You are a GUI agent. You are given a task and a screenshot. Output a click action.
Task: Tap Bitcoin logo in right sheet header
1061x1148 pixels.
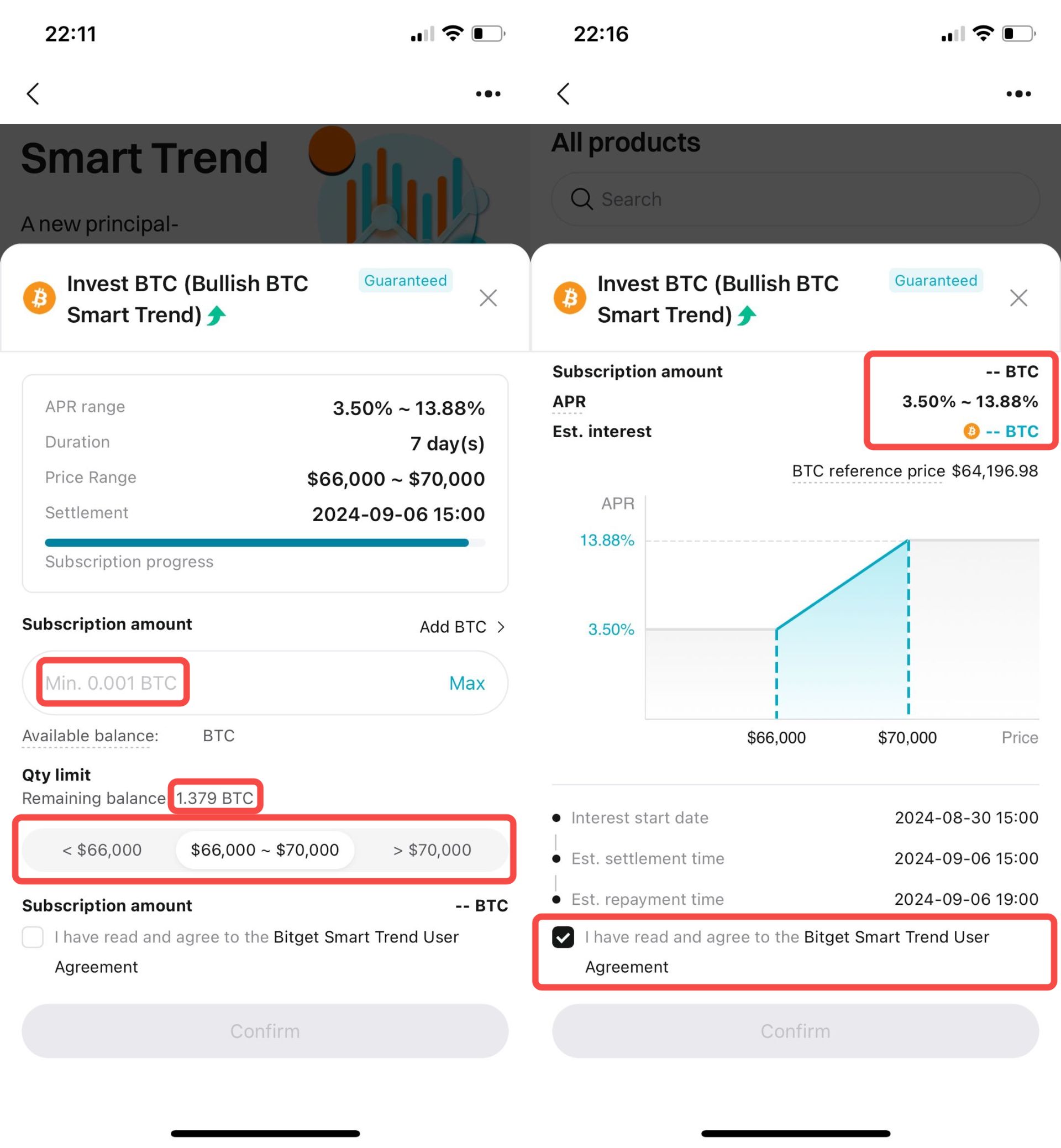[570, 298]
